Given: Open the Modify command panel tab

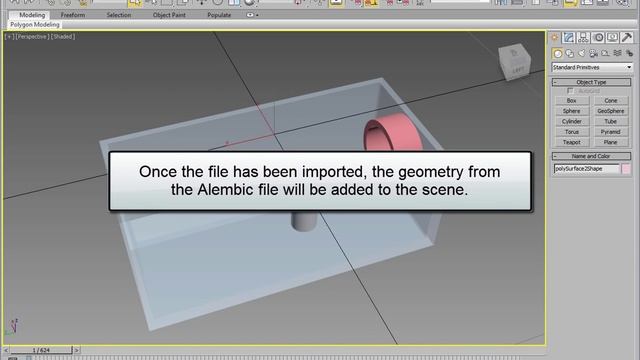Looking at the screenshot, I should coord(569,38).
